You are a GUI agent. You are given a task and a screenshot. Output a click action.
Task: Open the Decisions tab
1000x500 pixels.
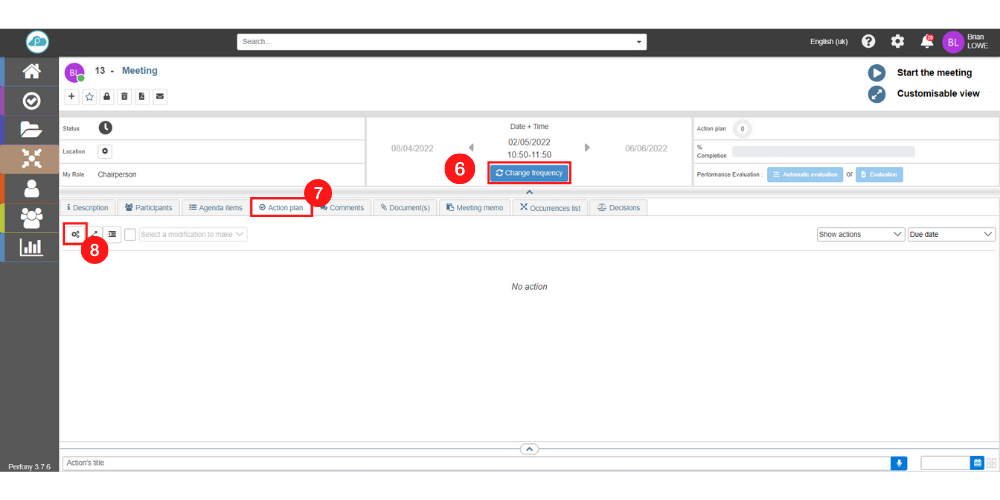click(617, 207)
